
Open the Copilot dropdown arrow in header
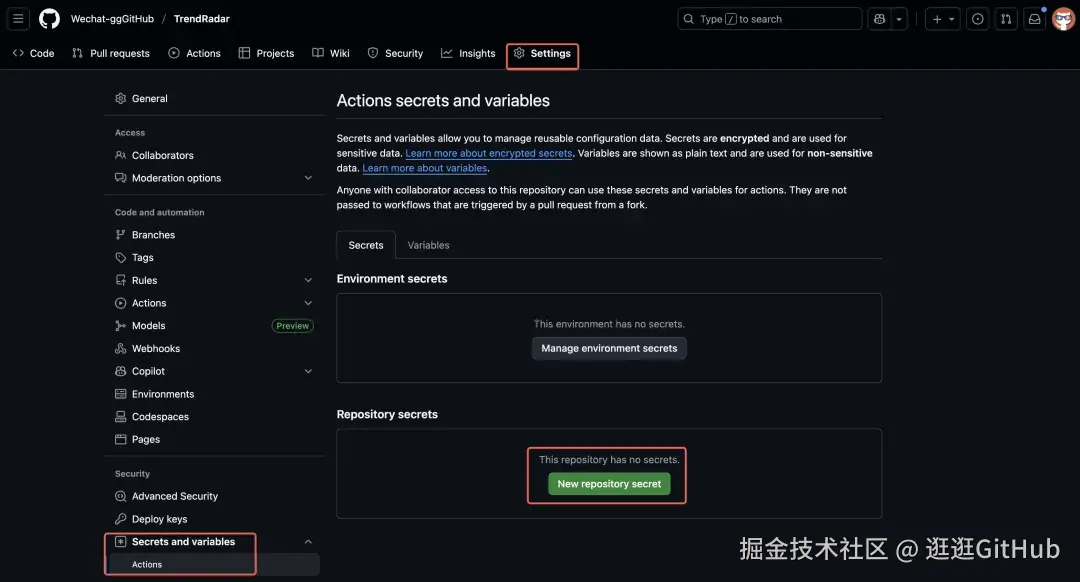pyautogui.click(x=900, y=19)
